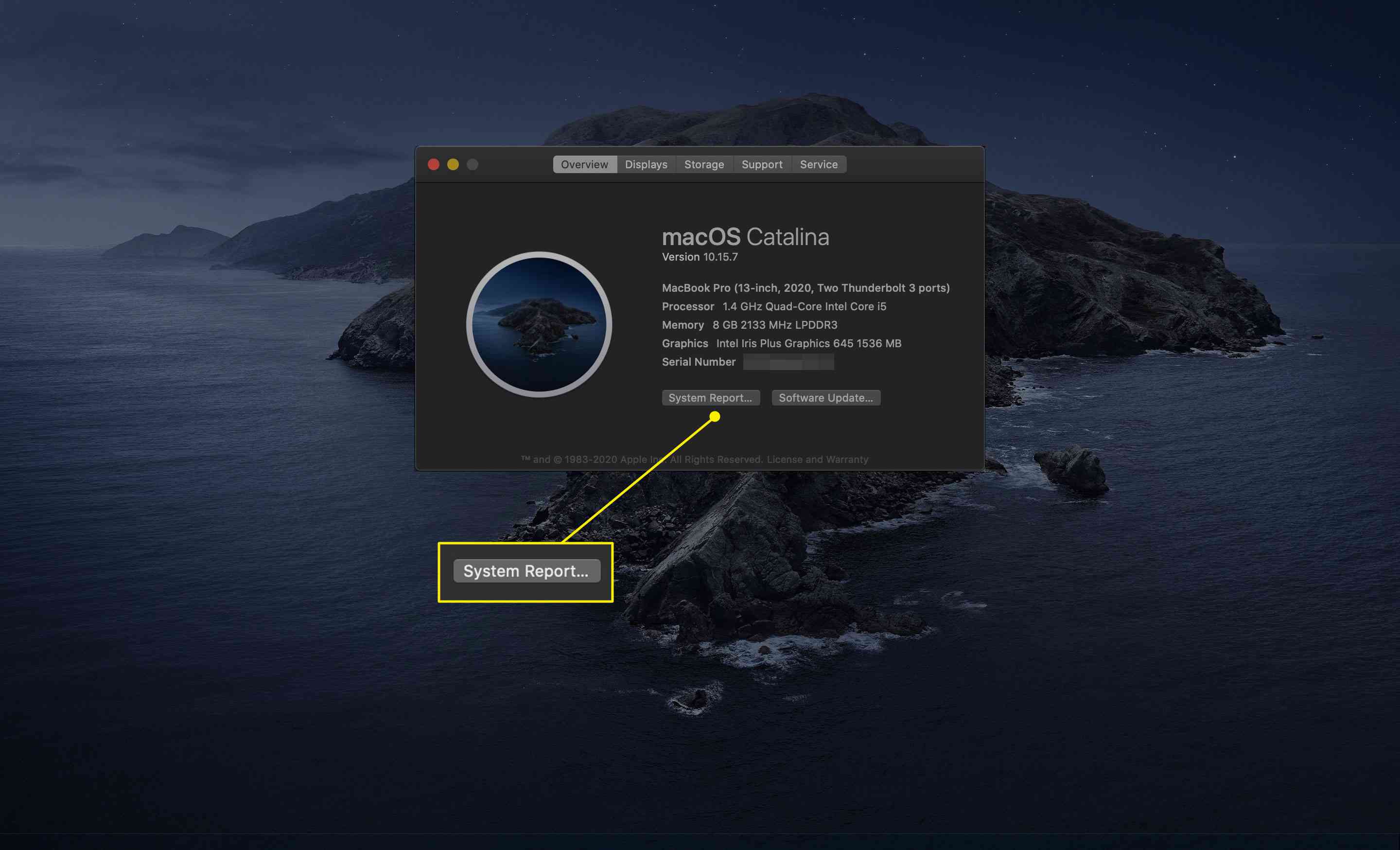Click the Processor 1.4 GHz Quad-Core line
The width and height of the screenshot is (1400, 850).
tap(774, 306)
